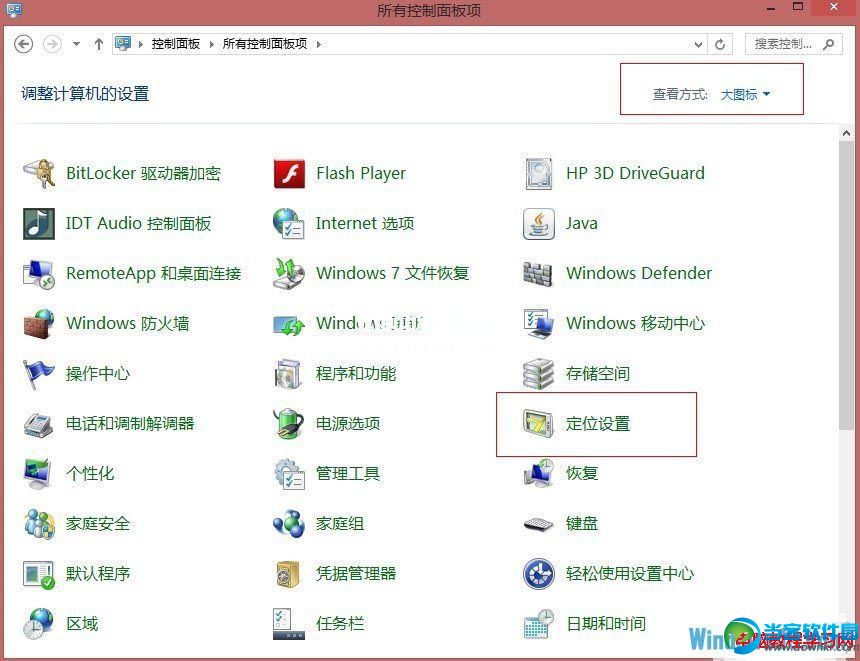Open 存储空间 drives icon
The width and height of the screenshot is (860, 661).
coord(539,374)
